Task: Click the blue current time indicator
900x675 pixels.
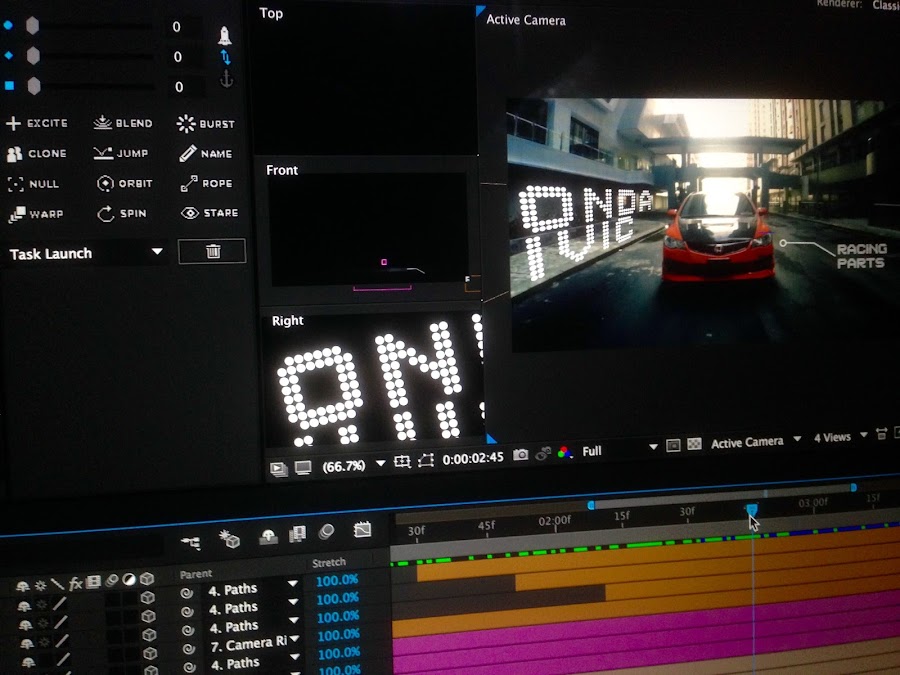Action: (751, 510)
